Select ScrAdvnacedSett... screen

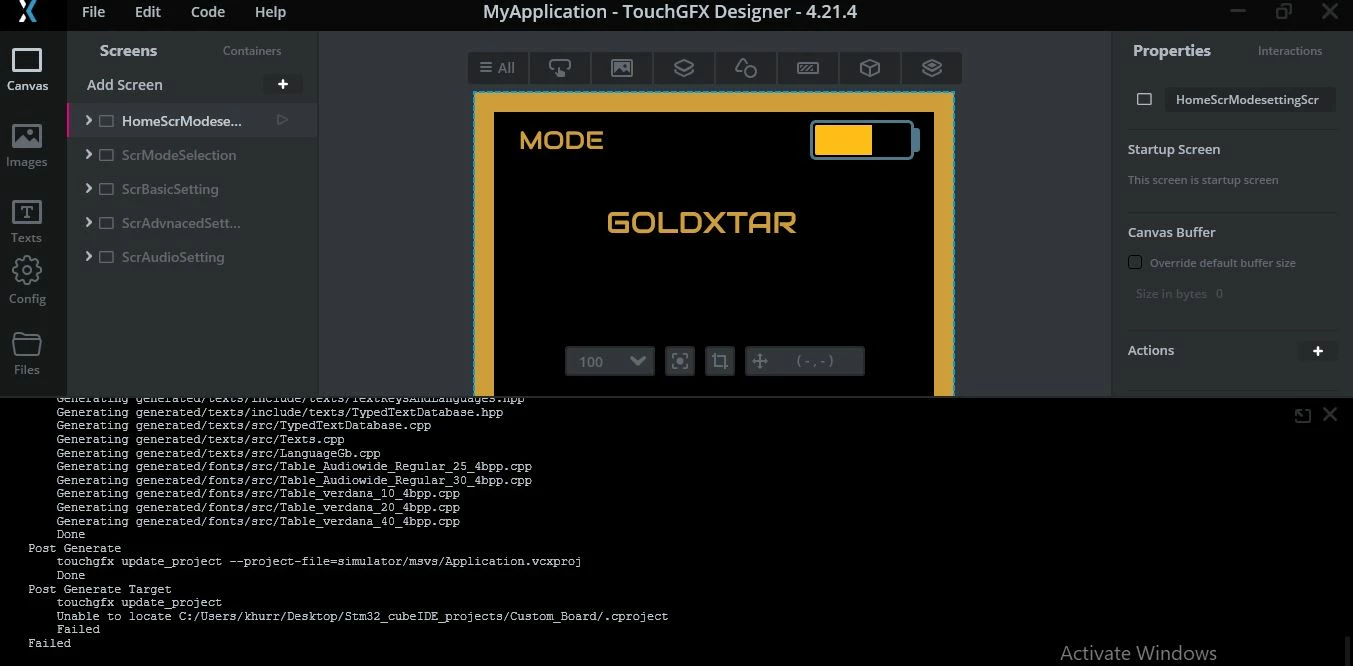click(x=181, y=223)
